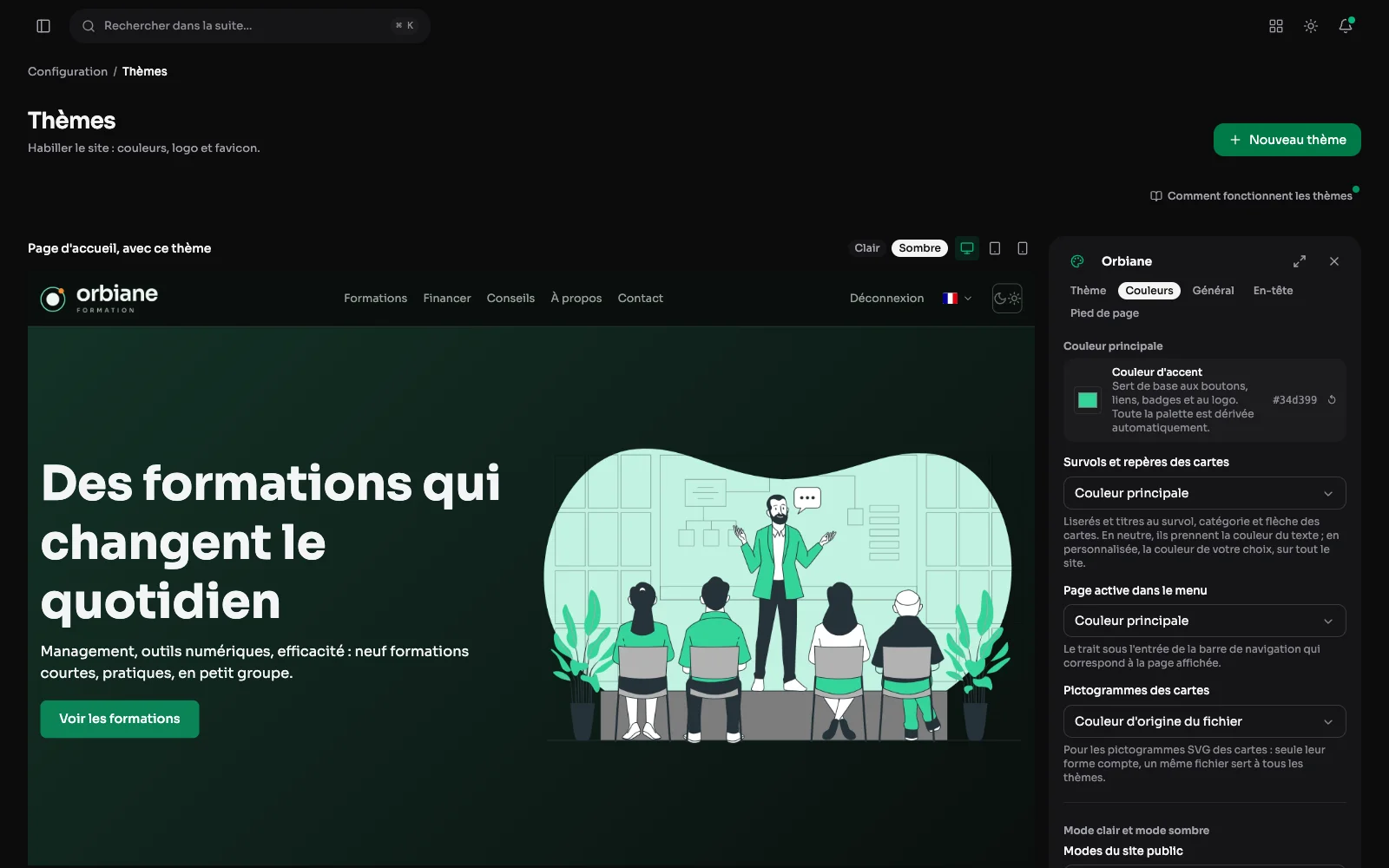Select tablet preview device icon
The width and height of the screenshot is (1389, 868).
[995, 248]
